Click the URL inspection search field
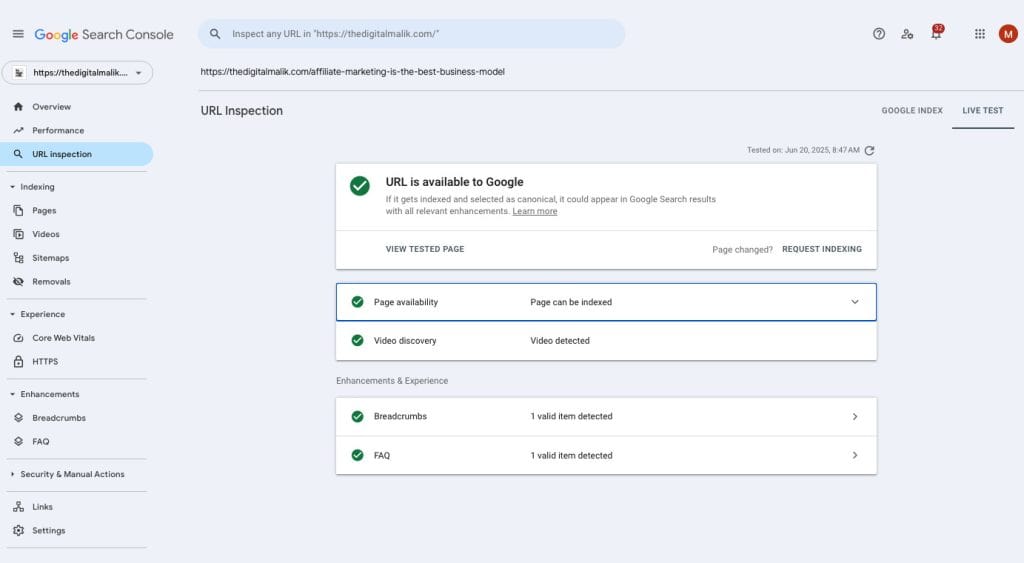This screenshot has width=1024, height=563. point(420,34)
